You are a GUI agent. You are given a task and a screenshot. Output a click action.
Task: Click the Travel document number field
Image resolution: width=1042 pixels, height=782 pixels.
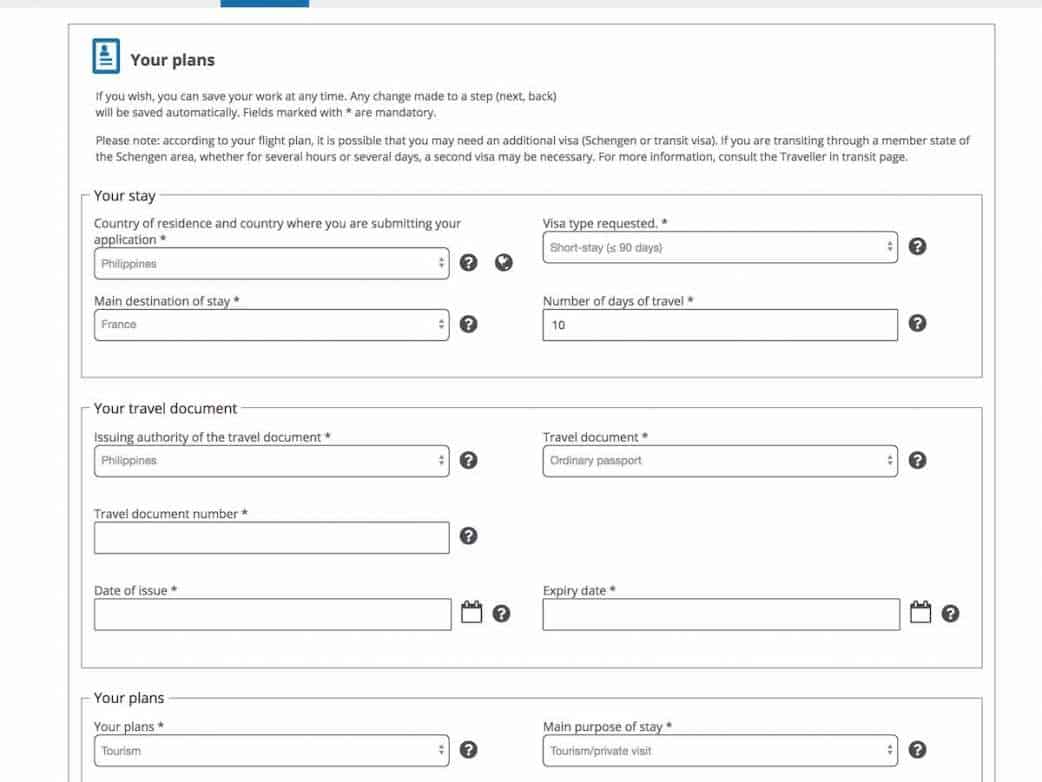[x=271, y=538]
